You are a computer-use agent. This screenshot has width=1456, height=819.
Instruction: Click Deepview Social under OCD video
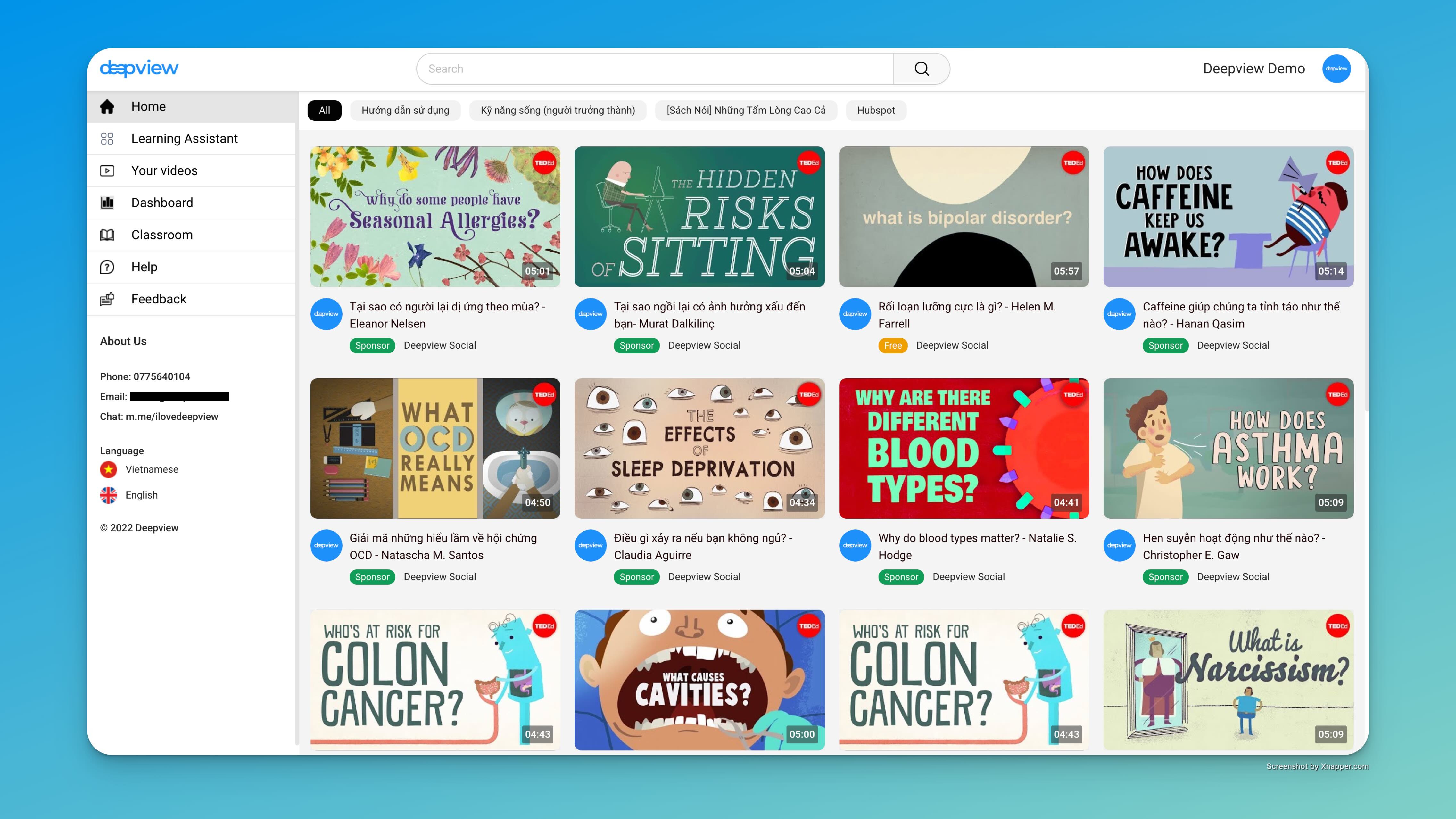pos(440,577)
